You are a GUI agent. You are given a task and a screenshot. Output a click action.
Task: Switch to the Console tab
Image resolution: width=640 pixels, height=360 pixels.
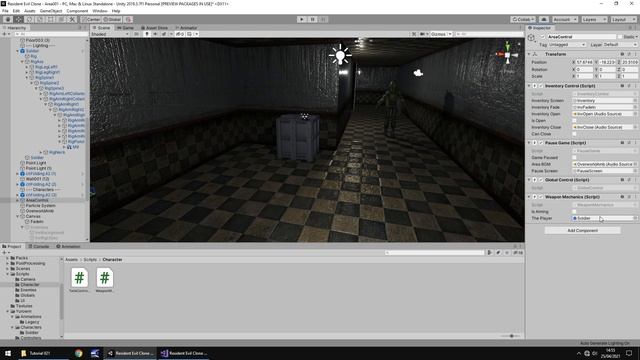click(x=39, y=247)
